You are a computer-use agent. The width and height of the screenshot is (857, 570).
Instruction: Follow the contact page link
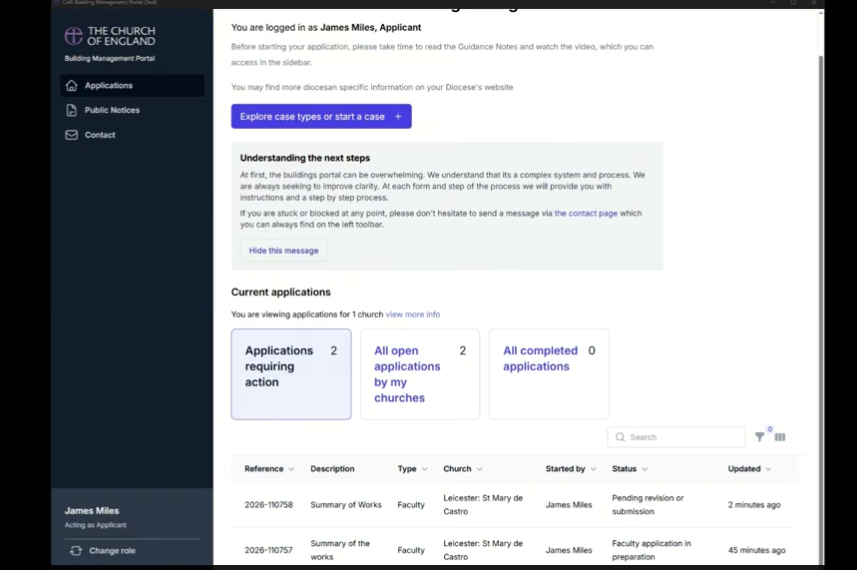point(586,213)
